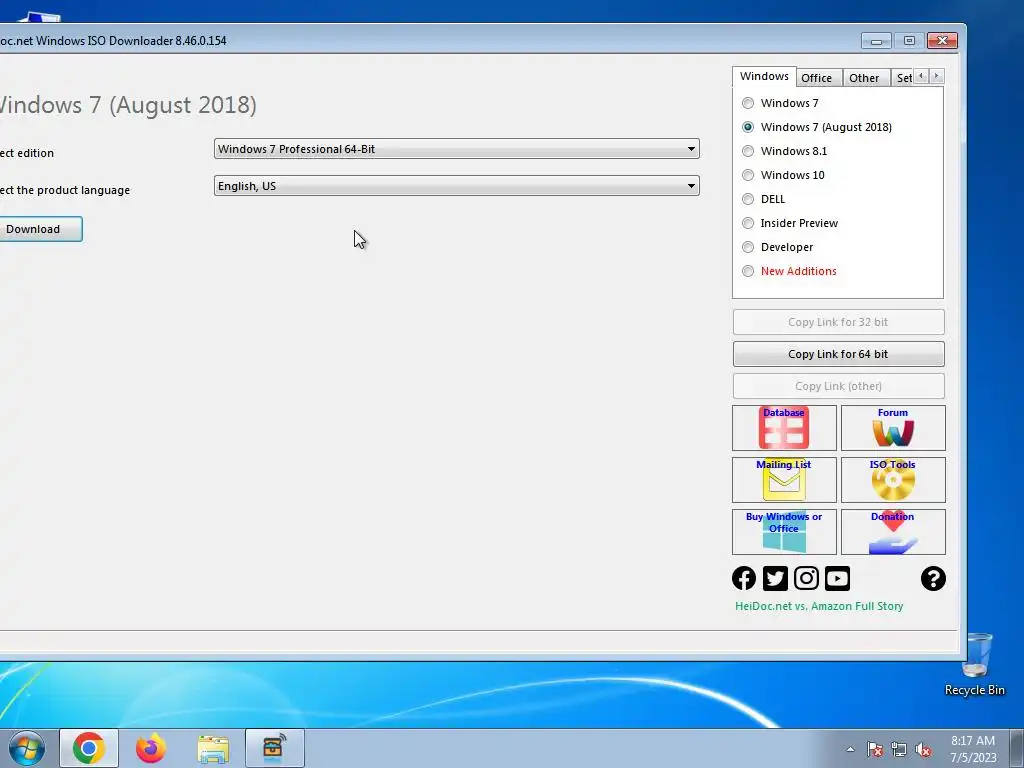The height and width of the screenshot is (768, 1024).
Task: Switch to the Settings tab
Action: coord(903,78)
